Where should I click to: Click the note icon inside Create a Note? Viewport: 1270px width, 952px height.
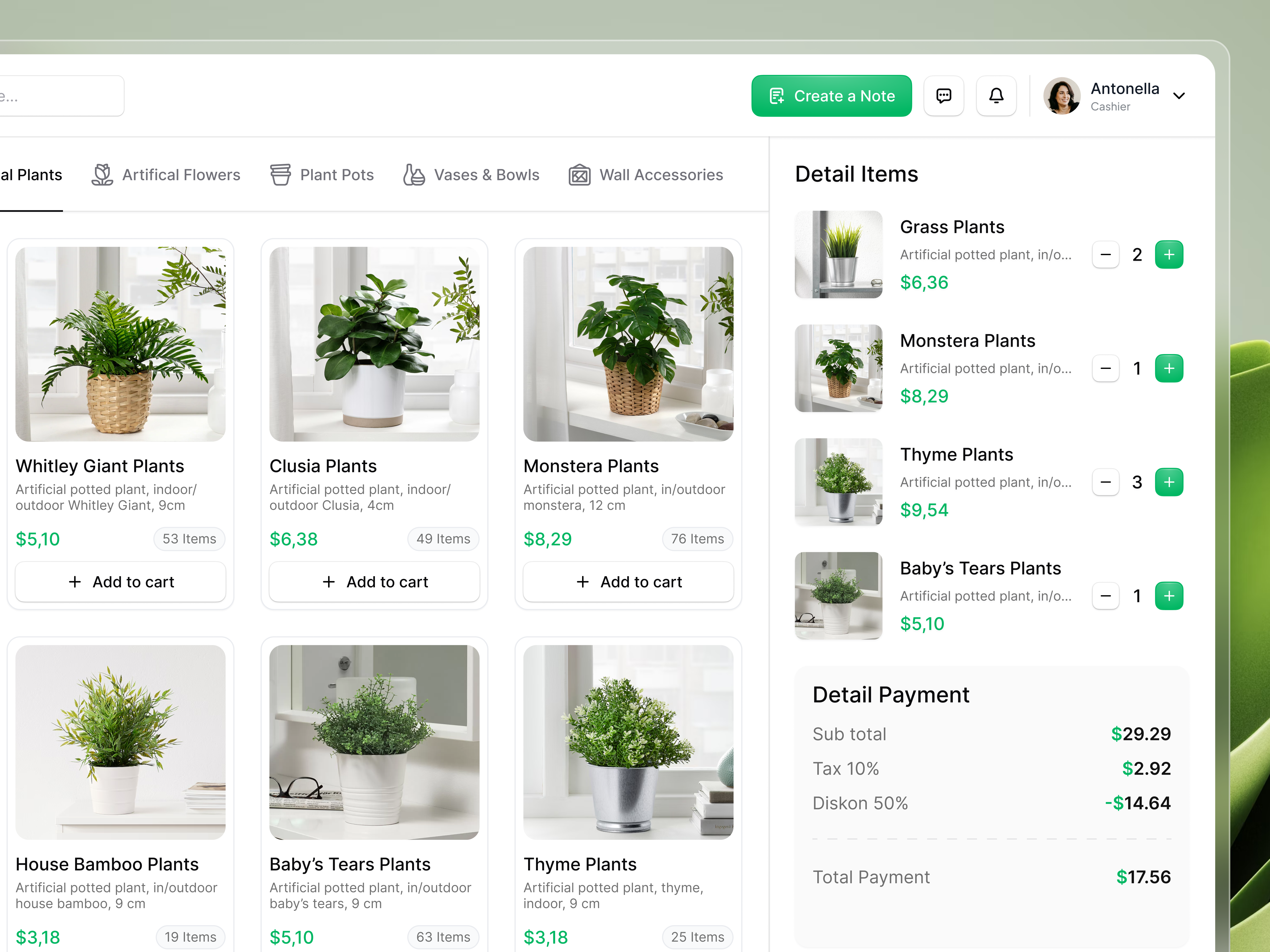click(x=777, y=95)
